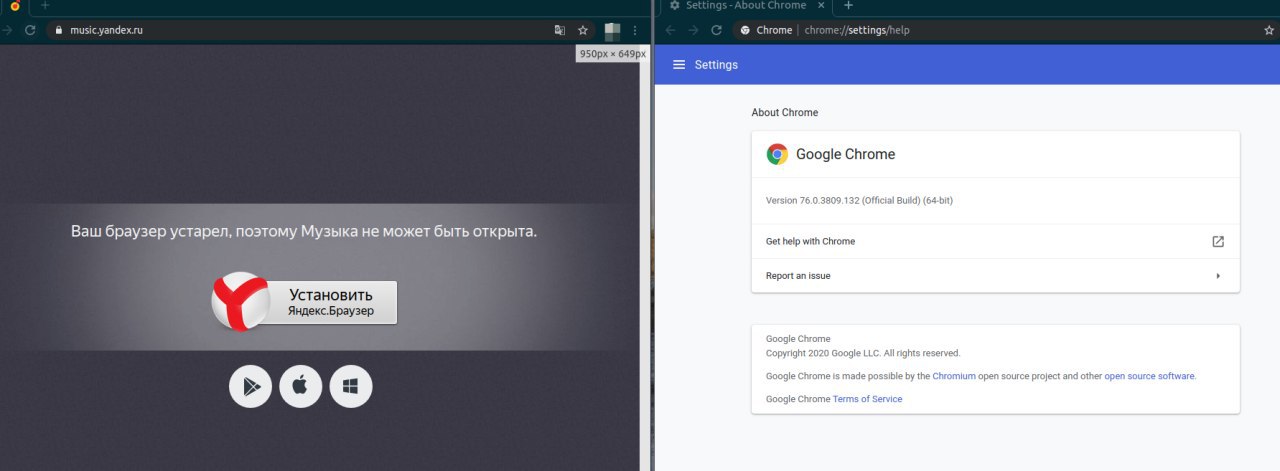The width and height of the screenshot is (1280, 471).
Task: Open the profile avatar in left window
Action: 612,30
